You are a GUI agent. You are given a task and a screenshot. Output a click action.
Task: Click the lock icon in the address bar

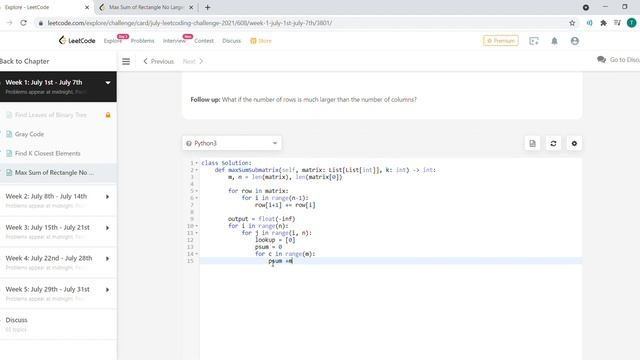(x=40, y=23)
